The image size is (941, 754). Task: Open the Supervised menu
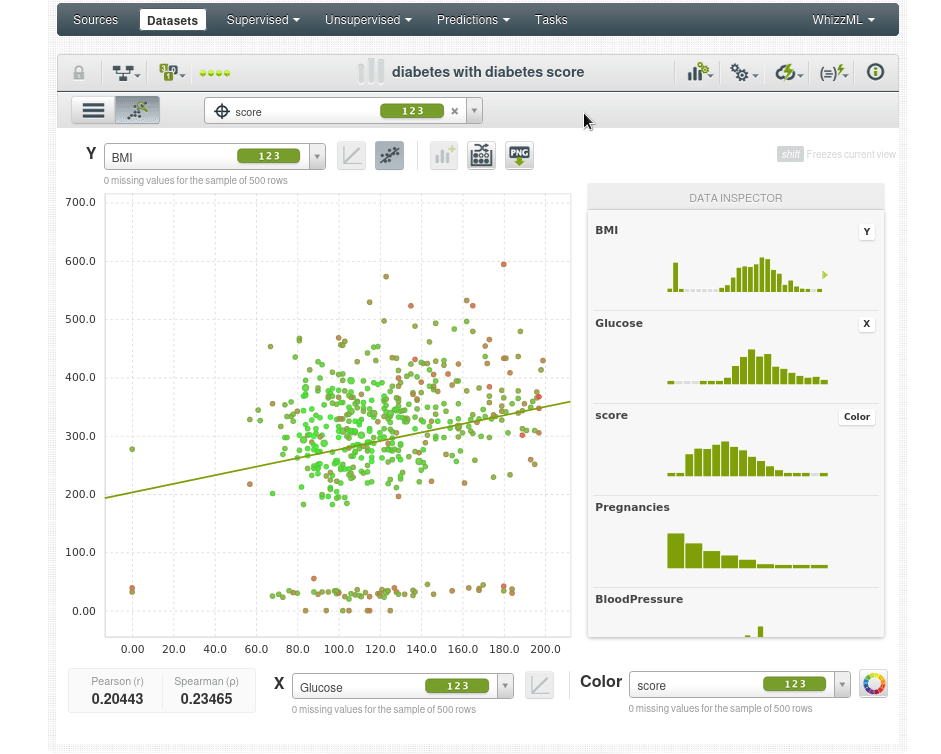tap(262, 20)
